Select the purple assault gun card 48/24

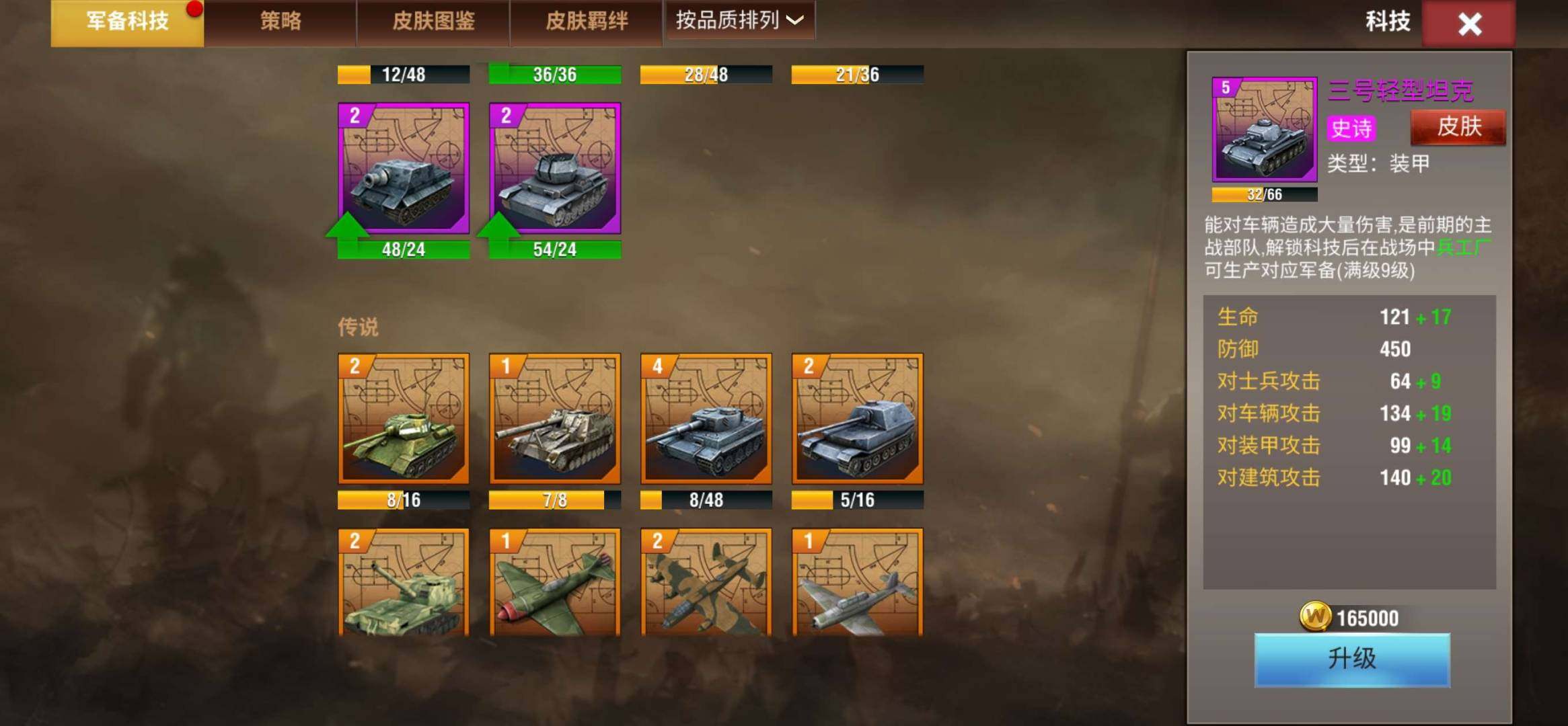[404, 169]
